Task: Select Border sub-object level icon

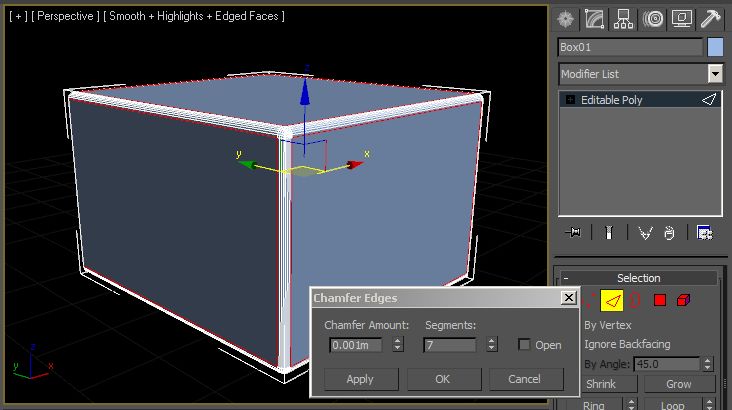Action: (635, 300)
